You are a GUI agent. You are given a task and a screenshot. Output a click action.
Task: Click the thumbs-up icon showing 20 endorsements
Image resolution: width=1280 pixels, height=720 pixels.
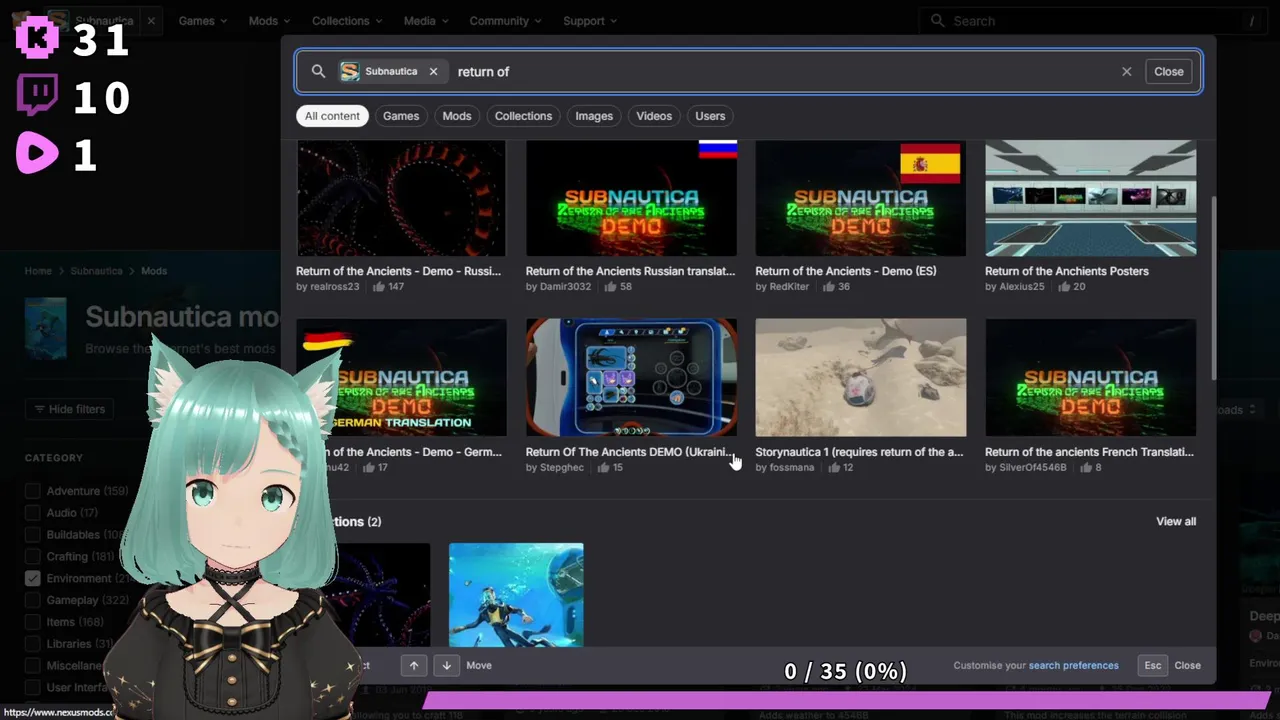pyautogui.click(x=1063, y=287)
